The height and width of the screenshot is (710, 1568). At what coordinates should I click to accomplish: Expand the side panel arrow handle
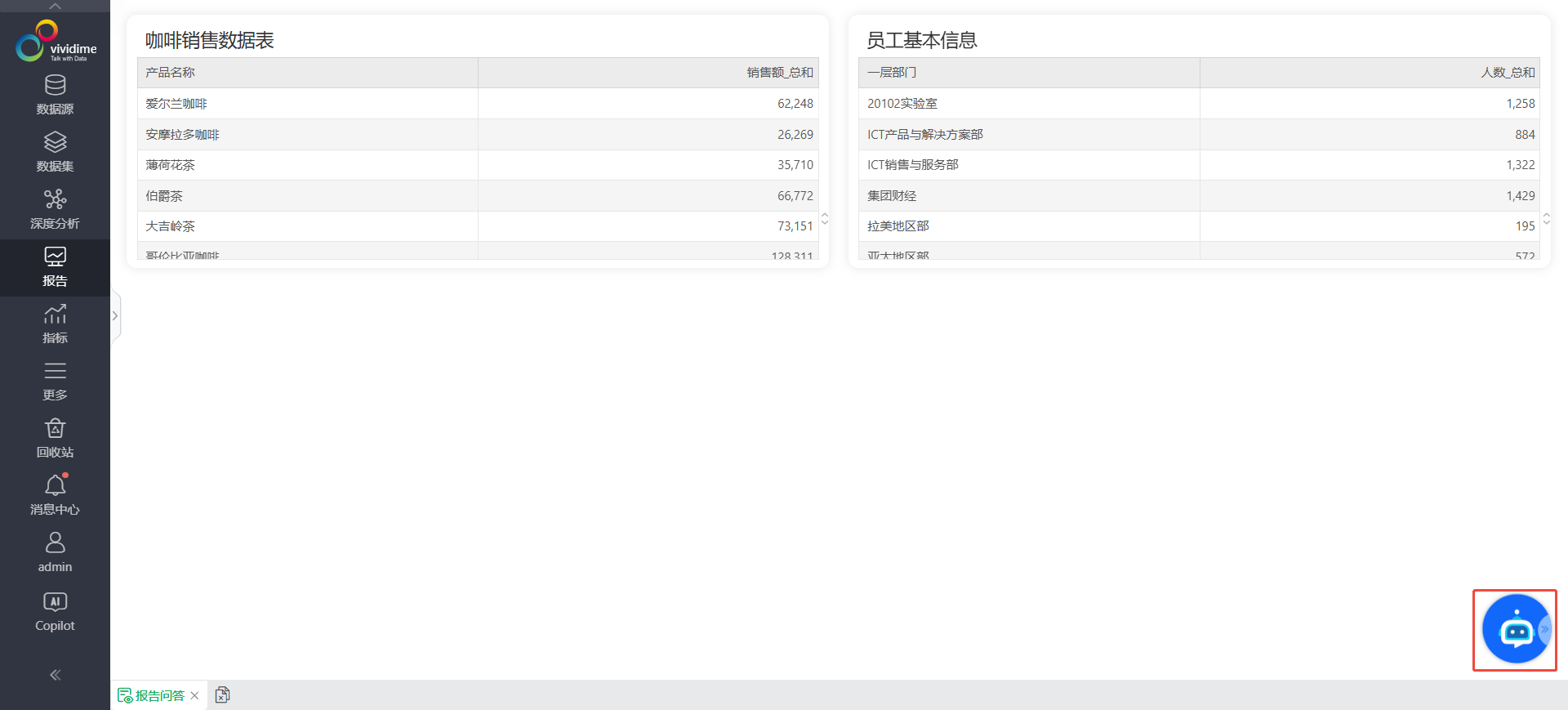pyautogui.click(x=115, y=316)
